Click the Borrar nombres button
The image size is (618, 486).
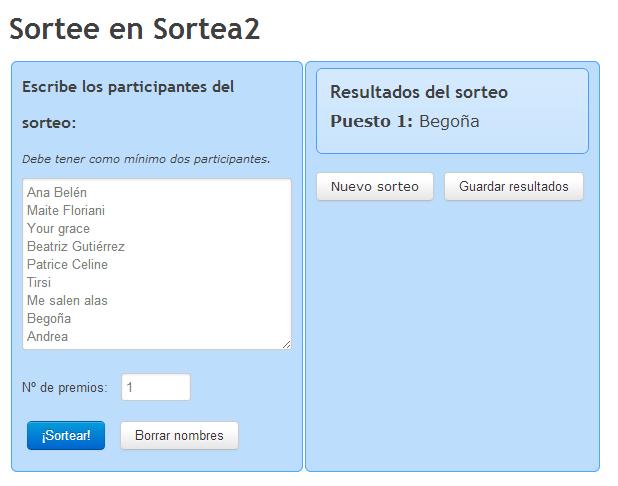tap(179, 435)
